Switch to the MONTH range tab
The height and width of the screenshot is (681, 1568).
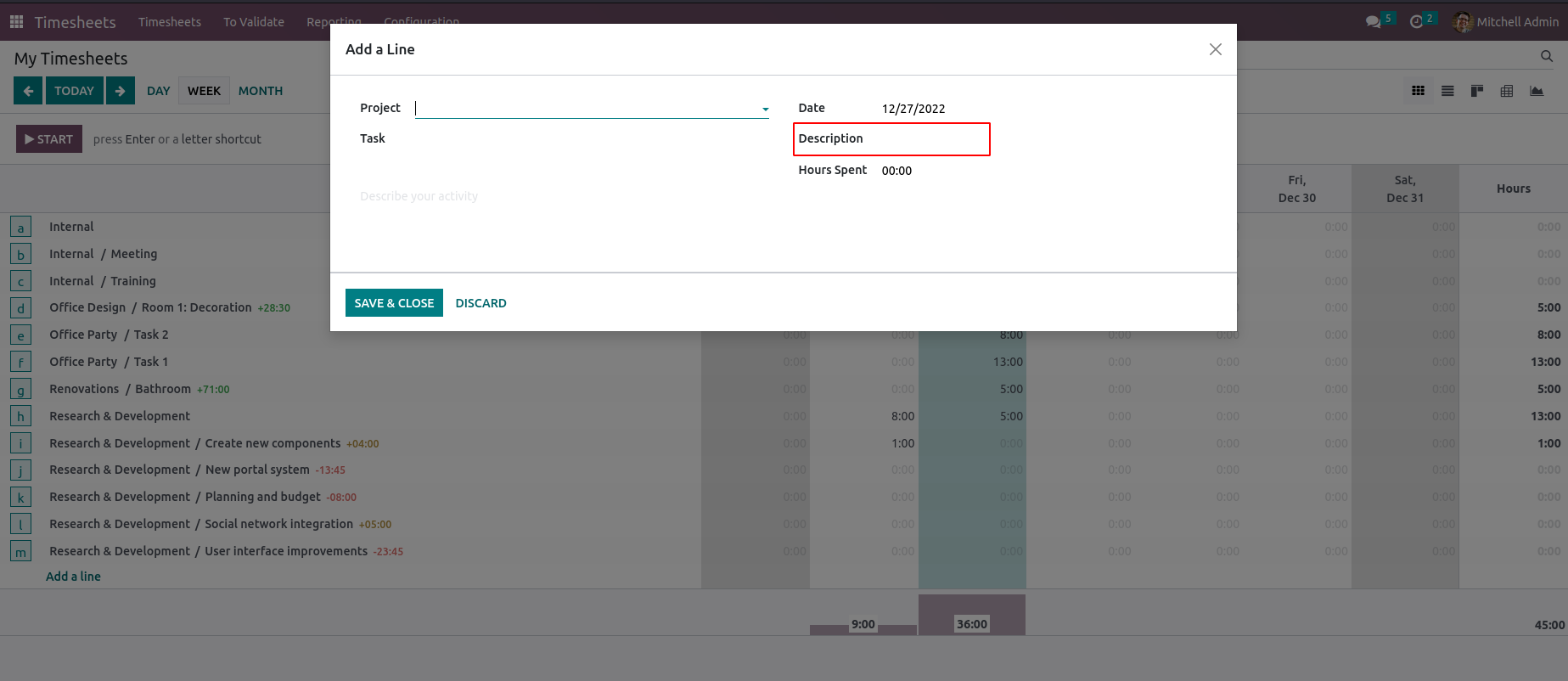[x=261, y=91]
